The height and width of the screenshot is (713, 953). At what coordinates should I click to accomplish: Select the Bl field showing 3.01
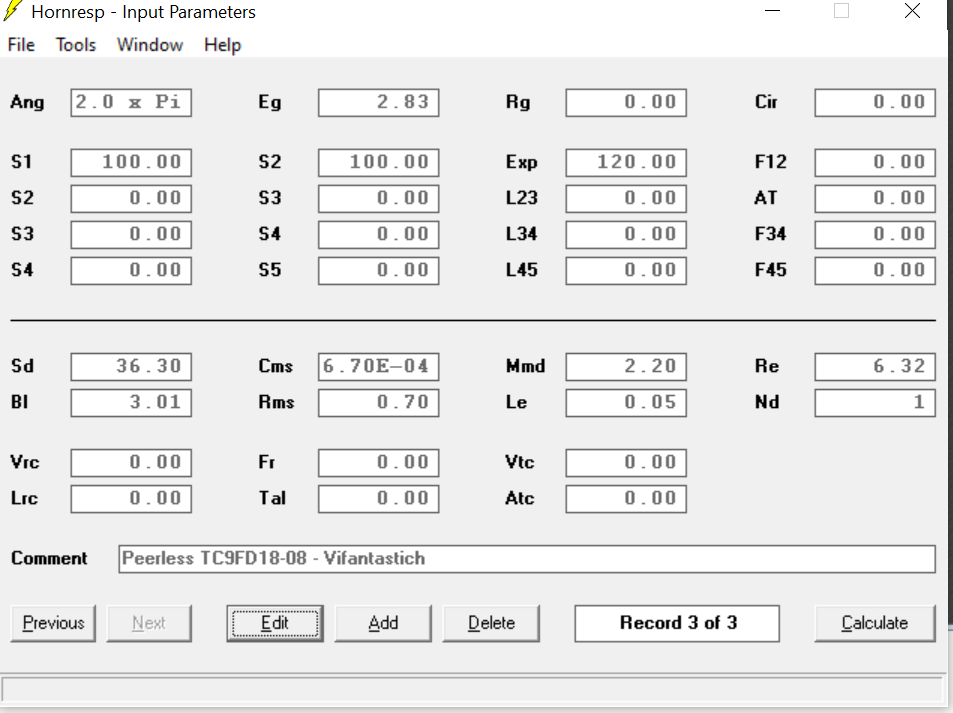tap(131, 402)
